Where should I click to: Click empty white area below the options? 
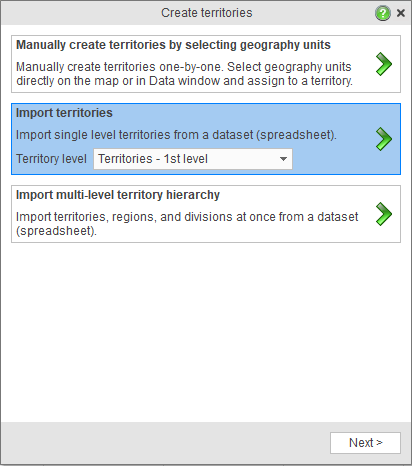[206, 330]
